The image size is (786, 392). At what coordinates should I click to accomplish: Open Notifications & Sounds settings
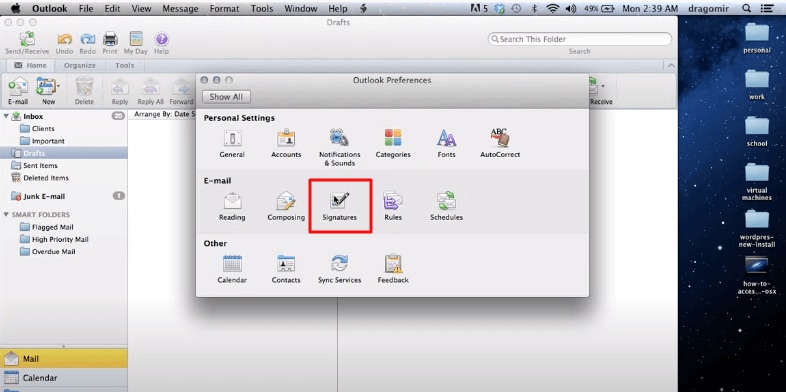[x=339, y=148]
